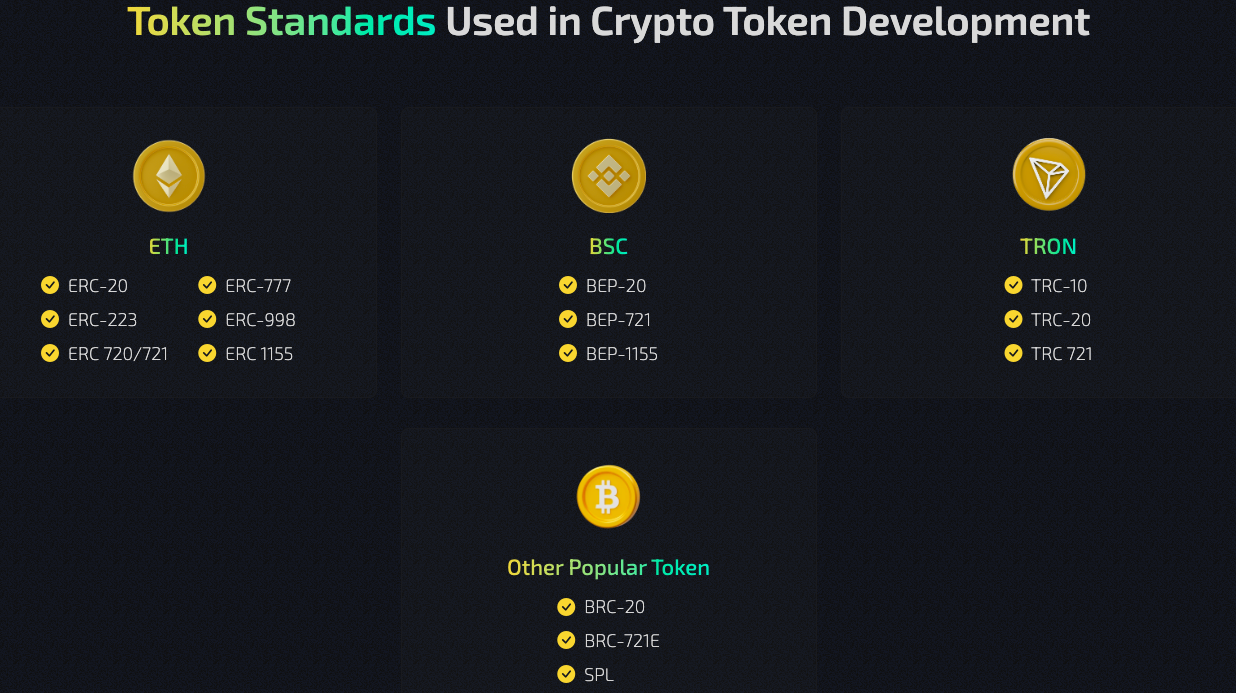Select the ETH section heading
This screenshot has width=1236, height=693.
168,246
